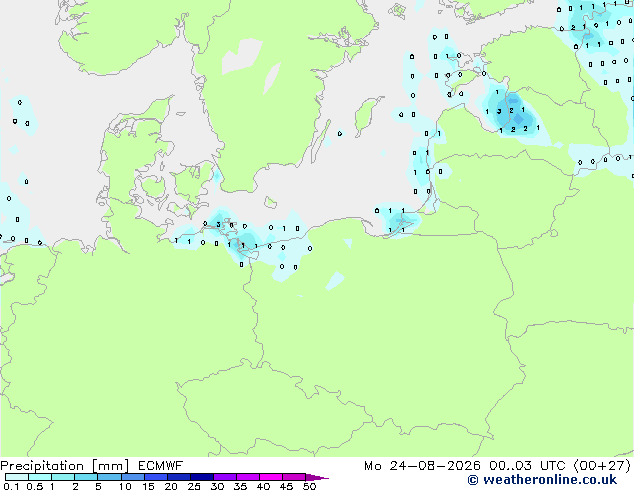The image size is (634, 490).
Task: Pick the lightest cyan 0.1–0.5 legend swatch
Action: pos(17,477)
